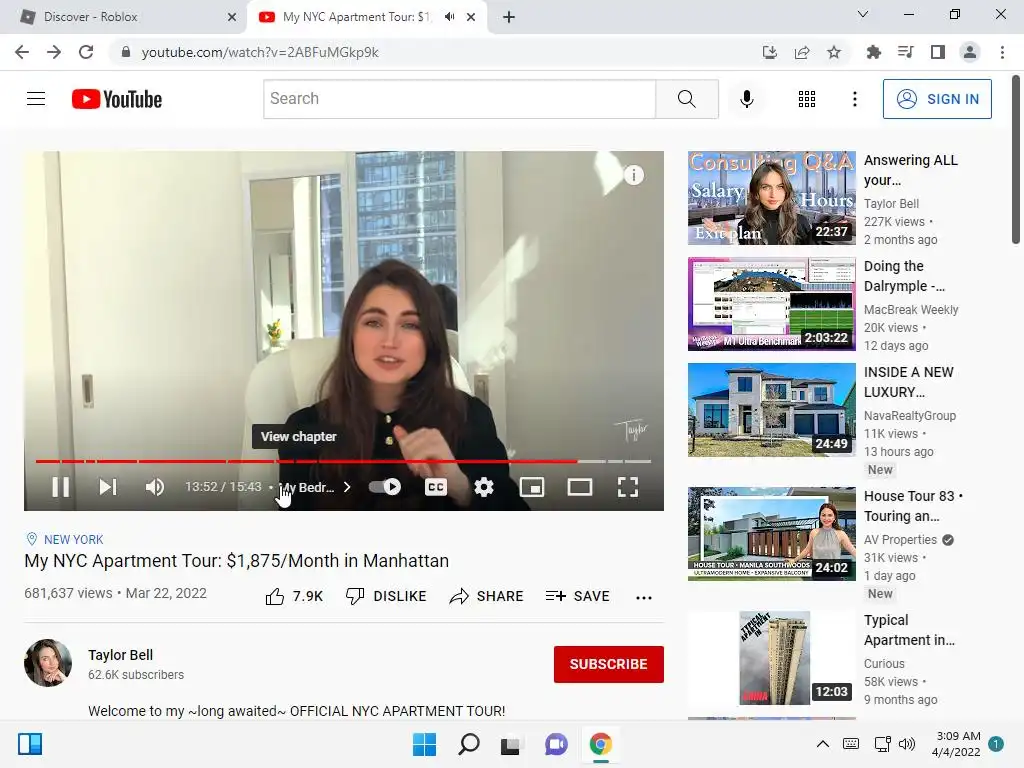
Task: Open House Tour 83 video title
Action: pyautogui.click(x=913, y=506)
